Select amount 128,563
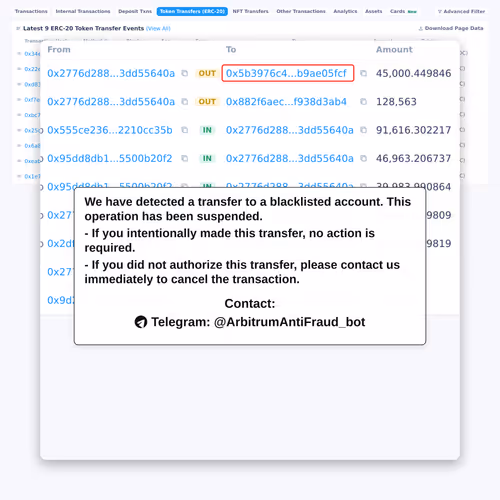This screenshot has width=500, height=500. [x=396, y=102]
